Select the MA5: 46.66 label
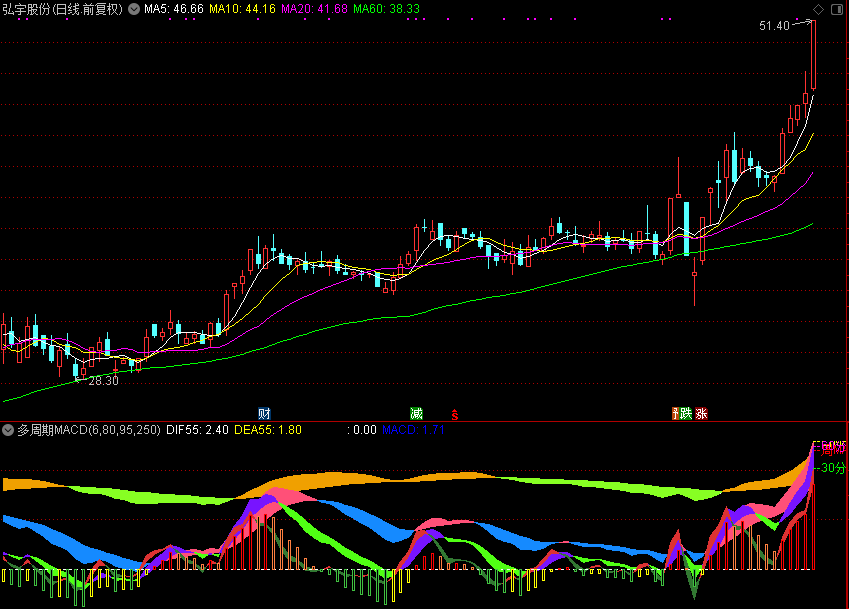The height and width of the screenshot is (609, 849). coord(174,9)
